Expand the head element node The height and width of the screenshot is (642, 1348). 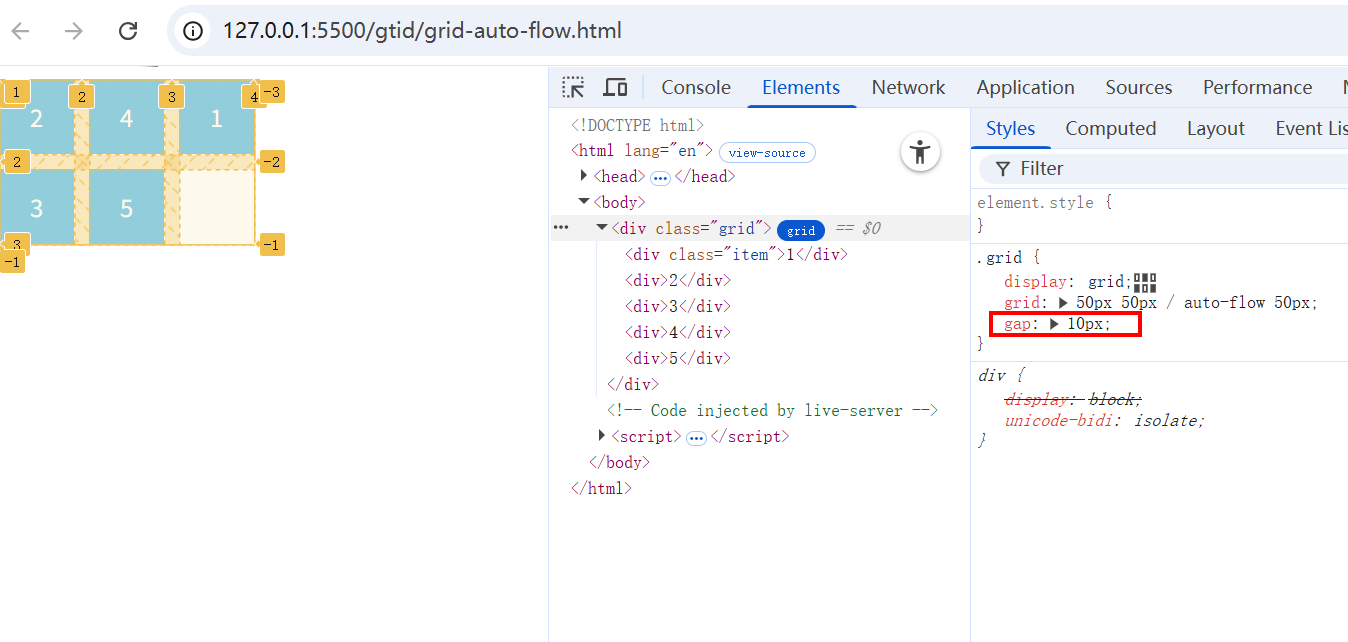pos(584,176)
